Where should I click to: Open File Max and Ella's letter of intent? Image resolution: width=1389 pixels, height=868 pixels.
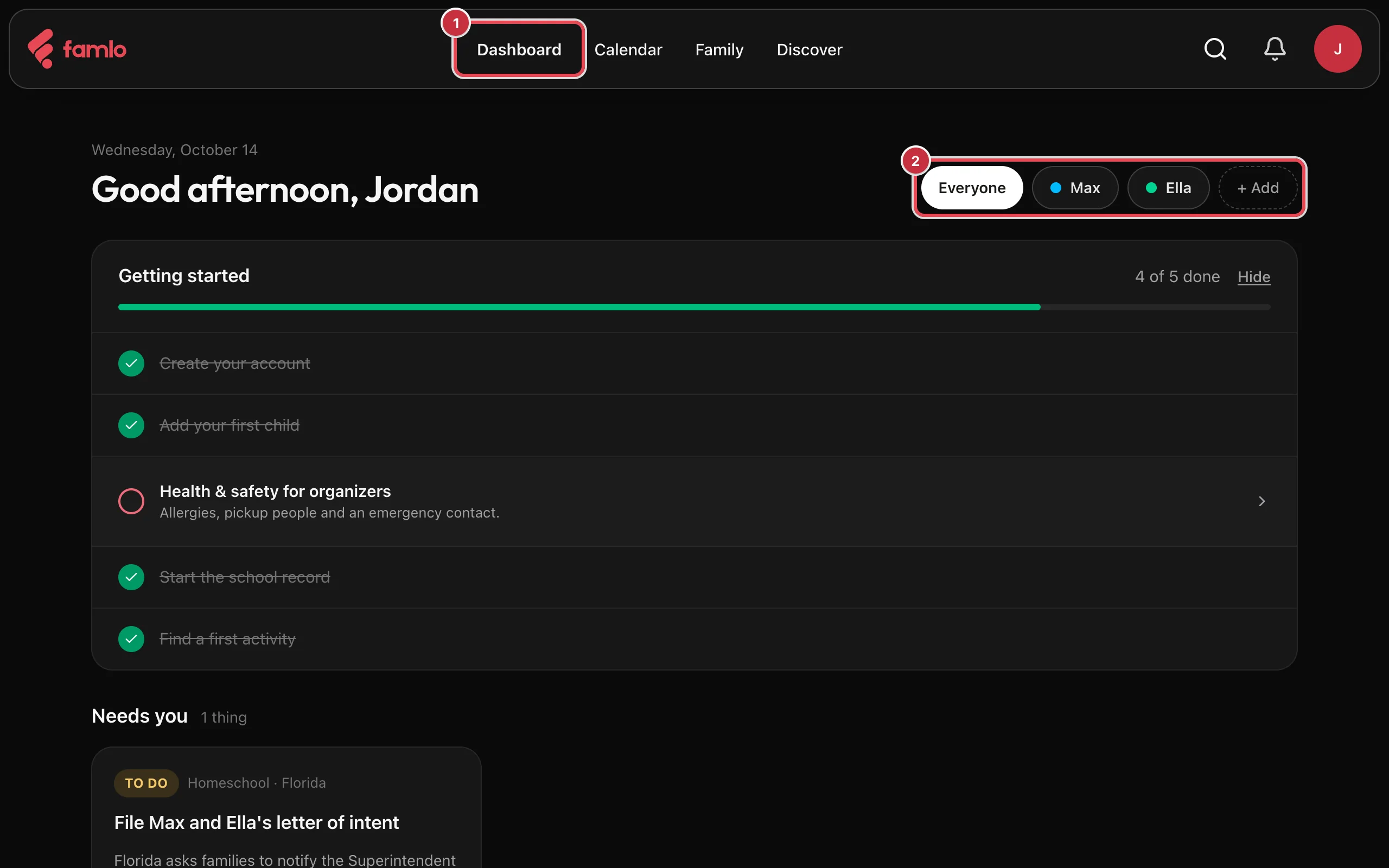click(256, 822)
